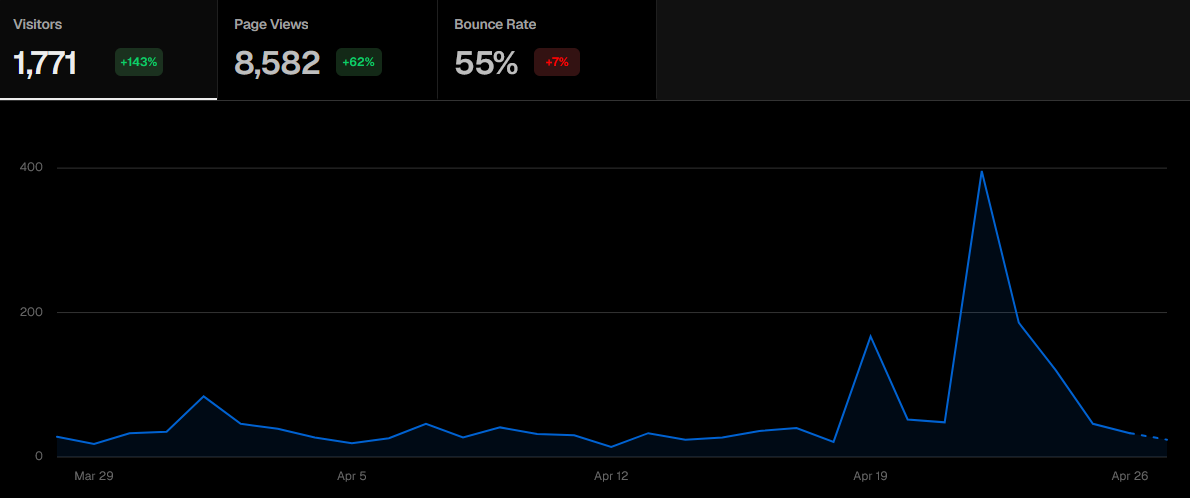
Task: Click the Apr 26 date label
Action: pos(1130,476)
